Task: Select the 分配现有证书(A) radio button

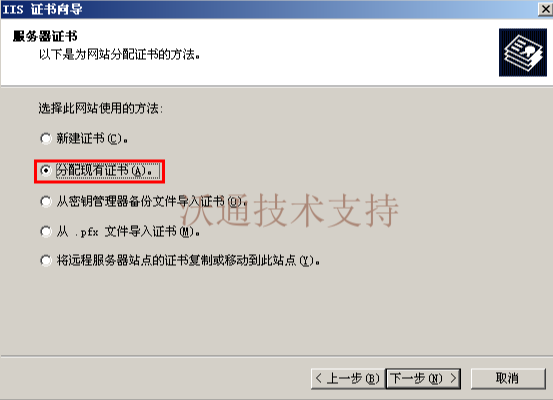Action: coord(45,171)
